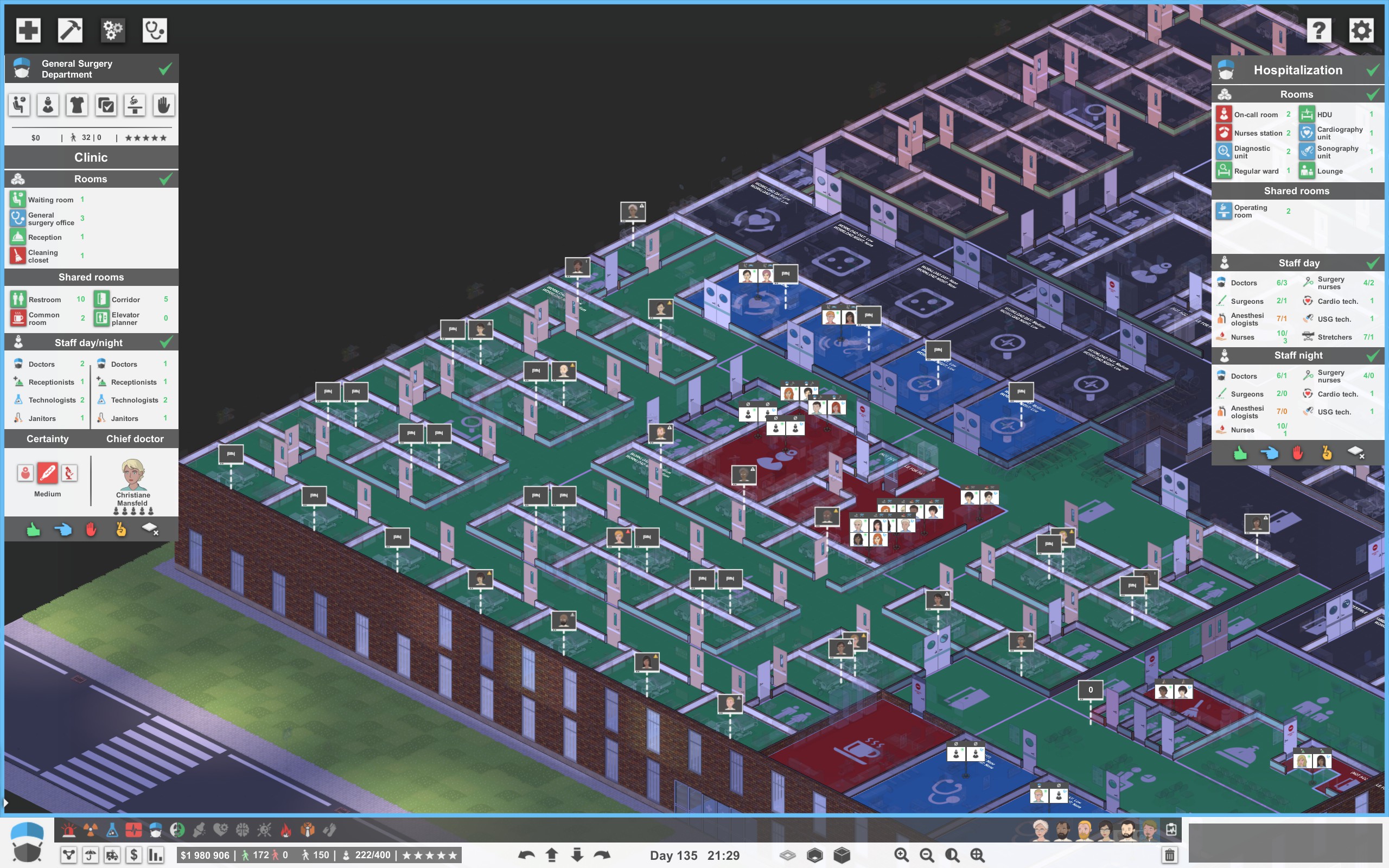Zoom out the camera view
1389x868 pixels.
(x=927, y=855)
